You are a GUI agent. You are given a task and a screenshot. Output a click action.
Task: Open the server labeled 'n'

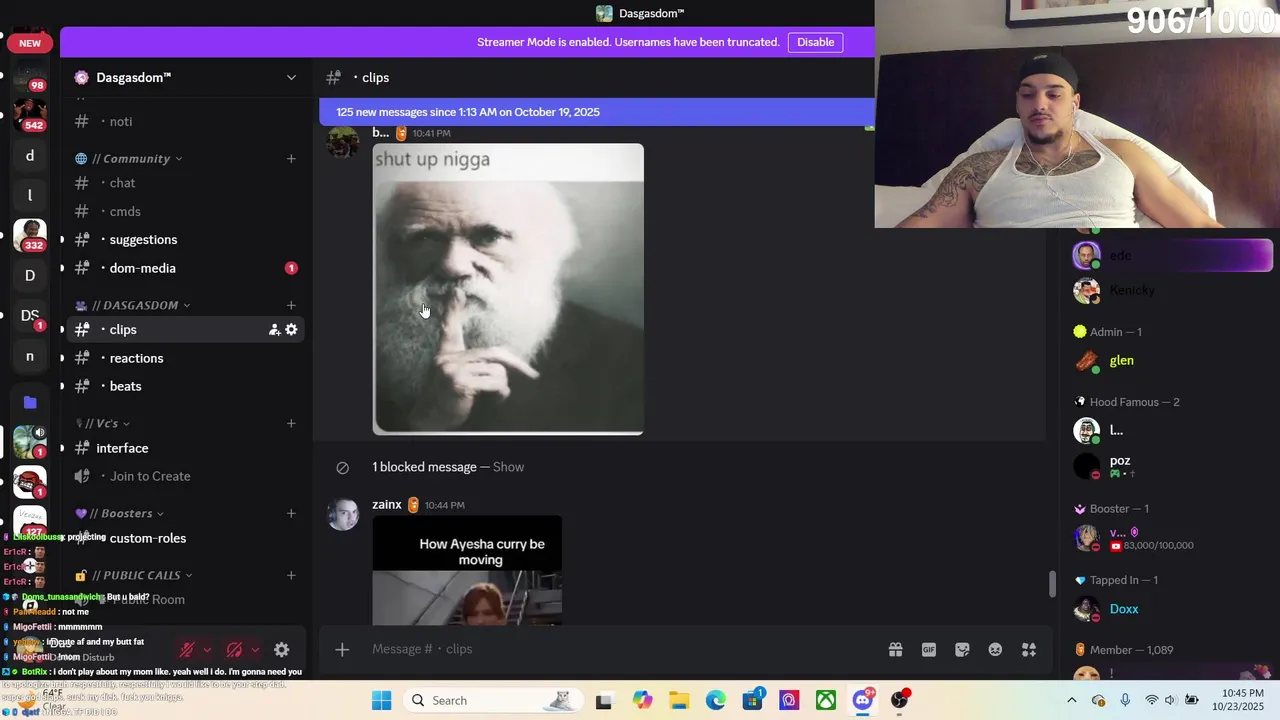coord(29,356)
